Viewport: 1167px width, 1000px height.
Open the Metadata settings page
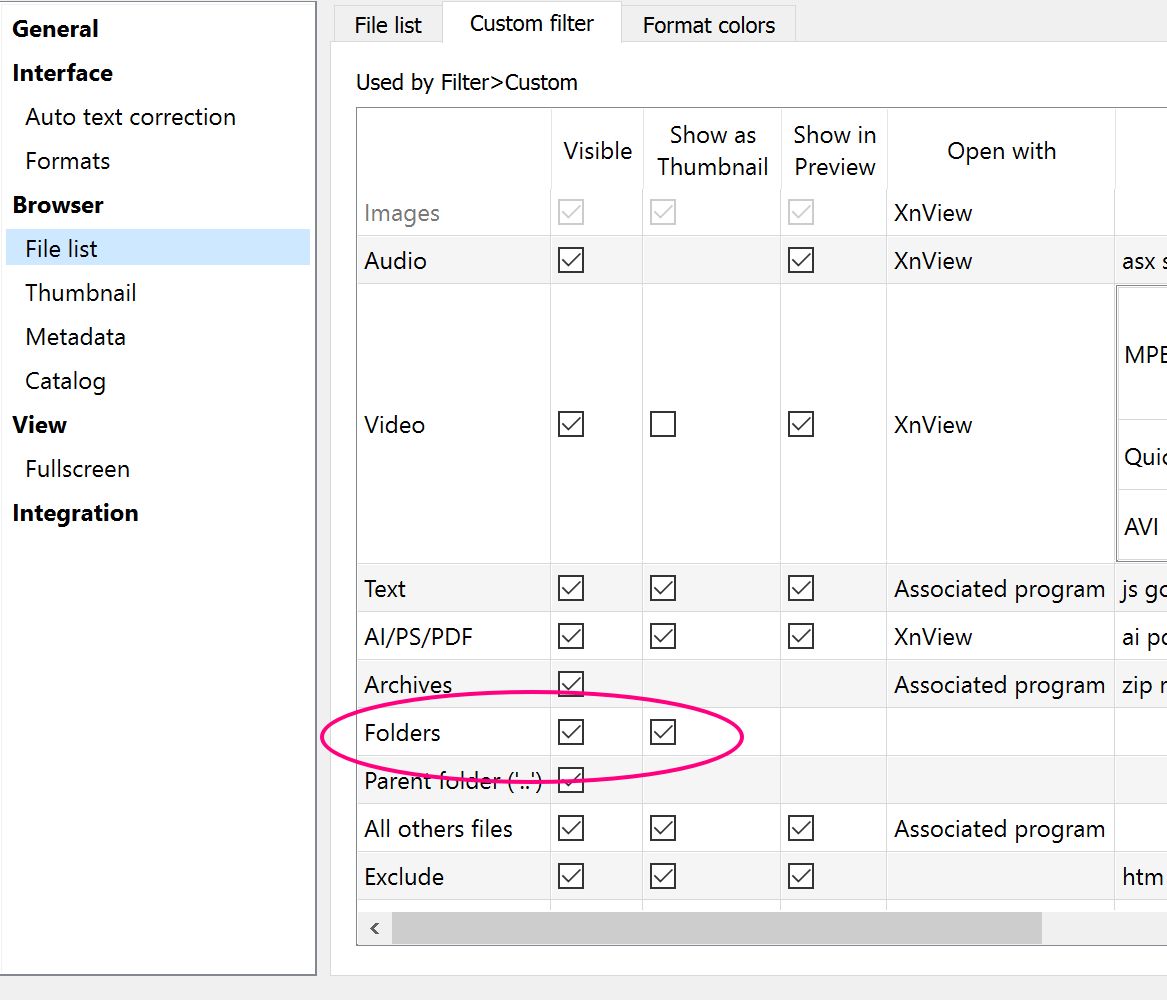click(75, 337)
